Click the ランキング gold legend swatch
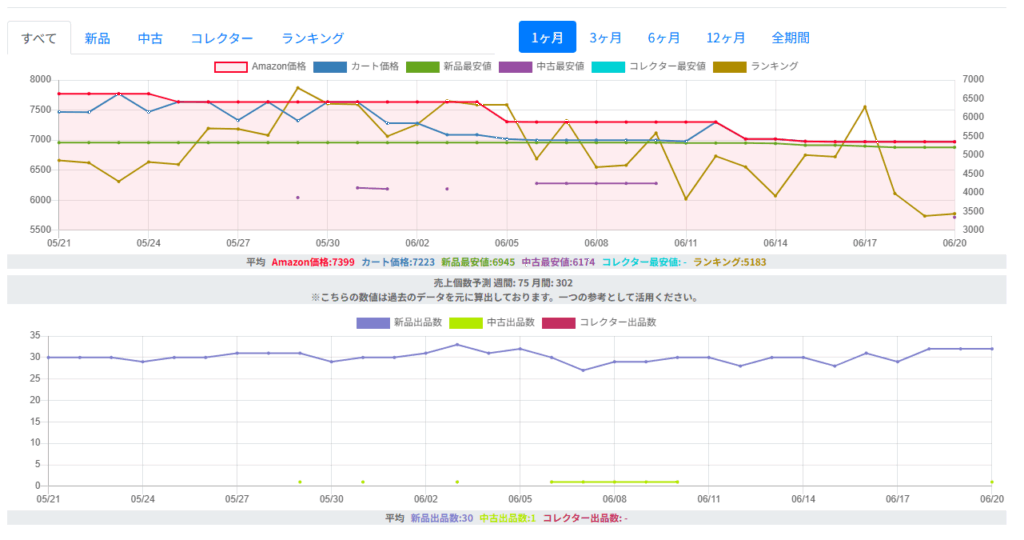The height and width of the screenshot is (540, 1024). coord(729,67)
